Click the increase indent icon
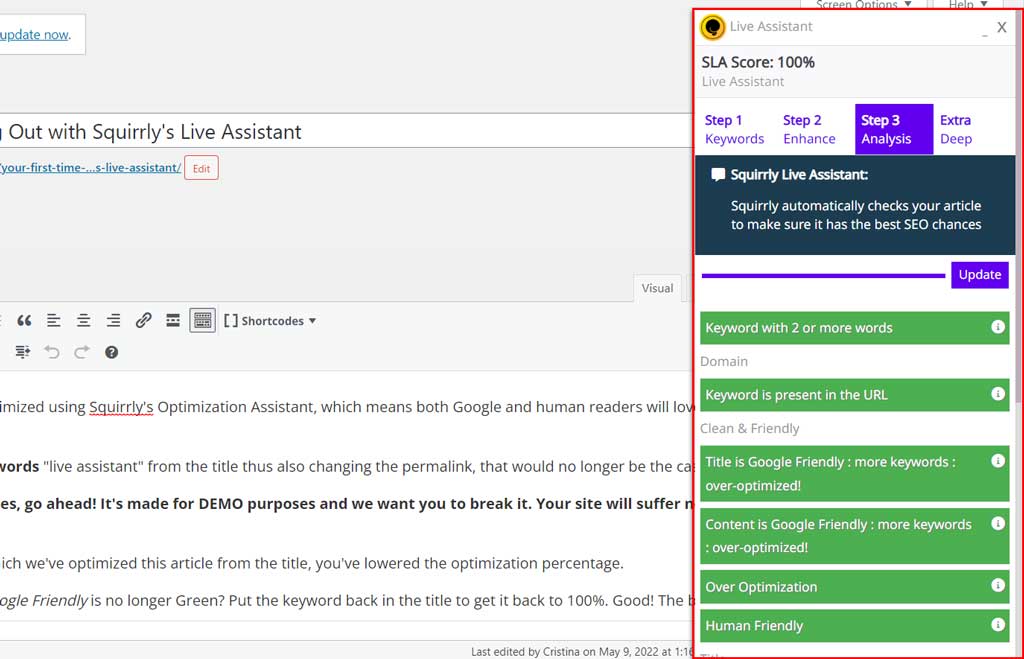 tap(23, 352)
